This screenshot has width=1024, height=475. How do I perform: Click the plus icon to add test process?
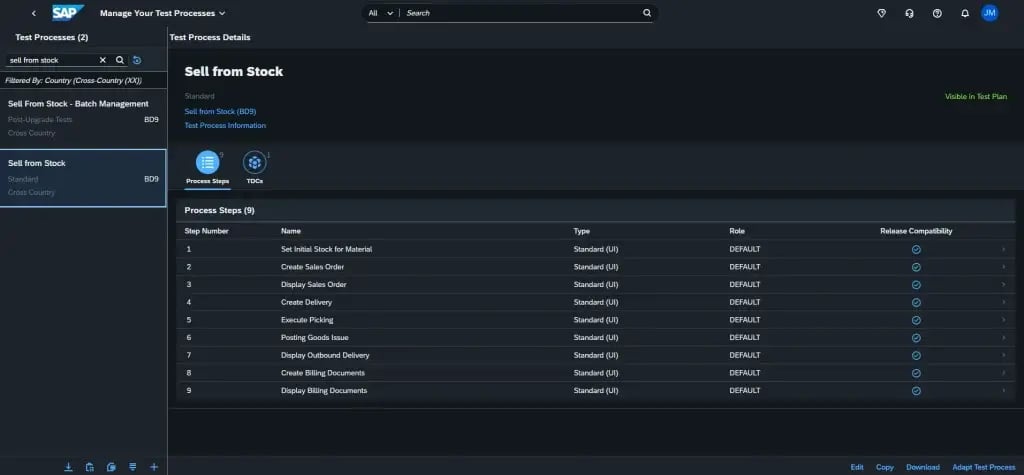pos(154,467)
